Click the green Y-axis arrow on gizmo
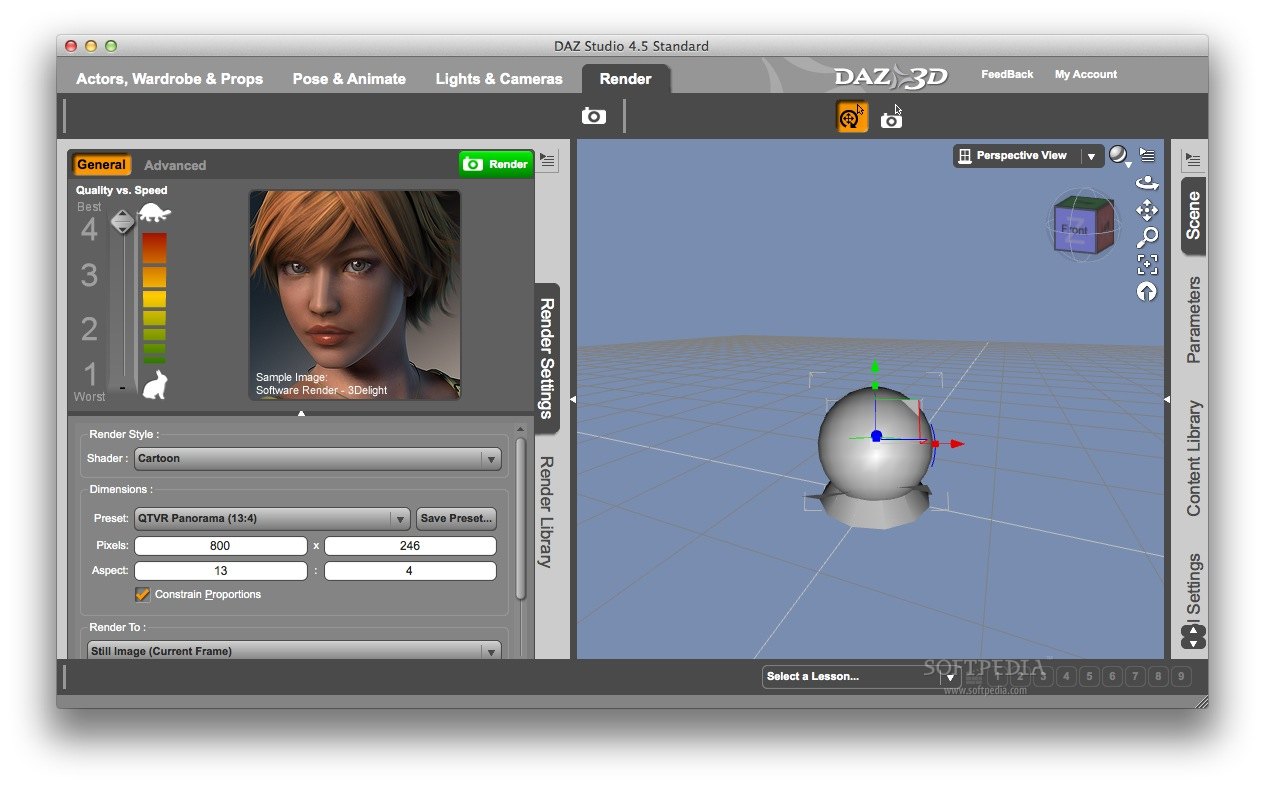Screen dimensions: 1265x787 875,367
